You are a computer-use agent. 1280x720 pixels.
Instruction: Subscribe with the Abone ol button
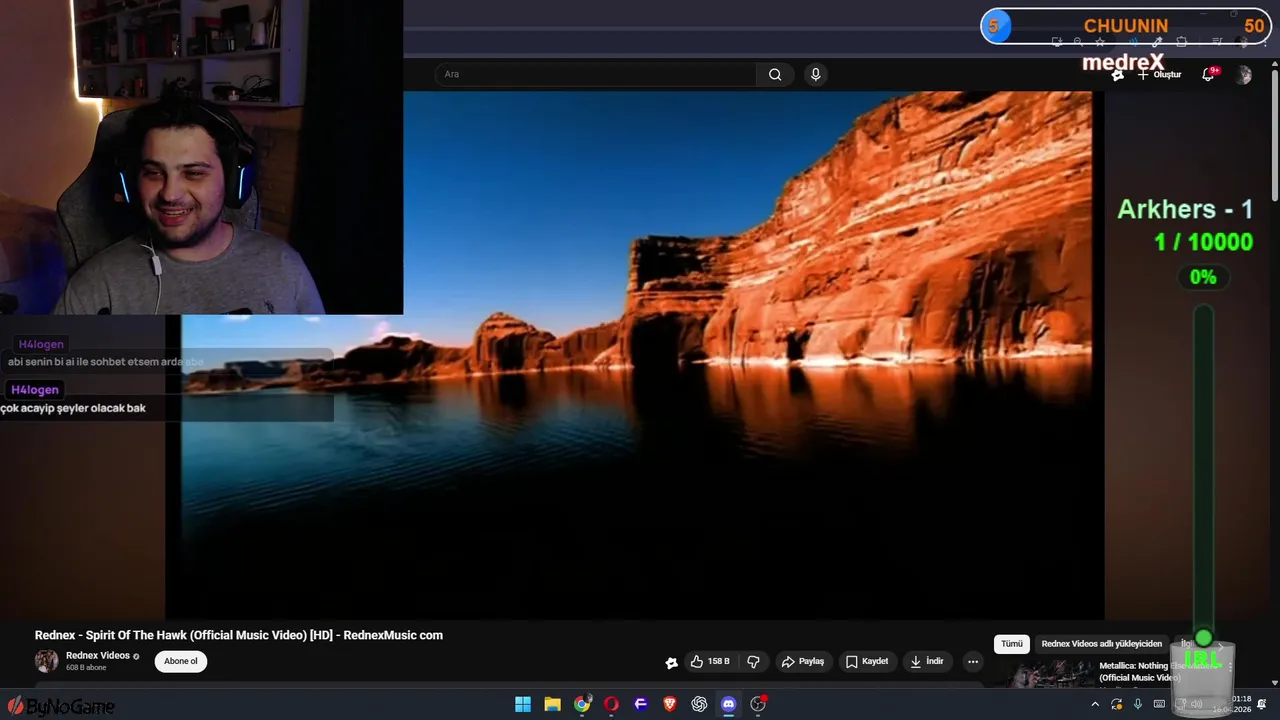coord(181,661)
